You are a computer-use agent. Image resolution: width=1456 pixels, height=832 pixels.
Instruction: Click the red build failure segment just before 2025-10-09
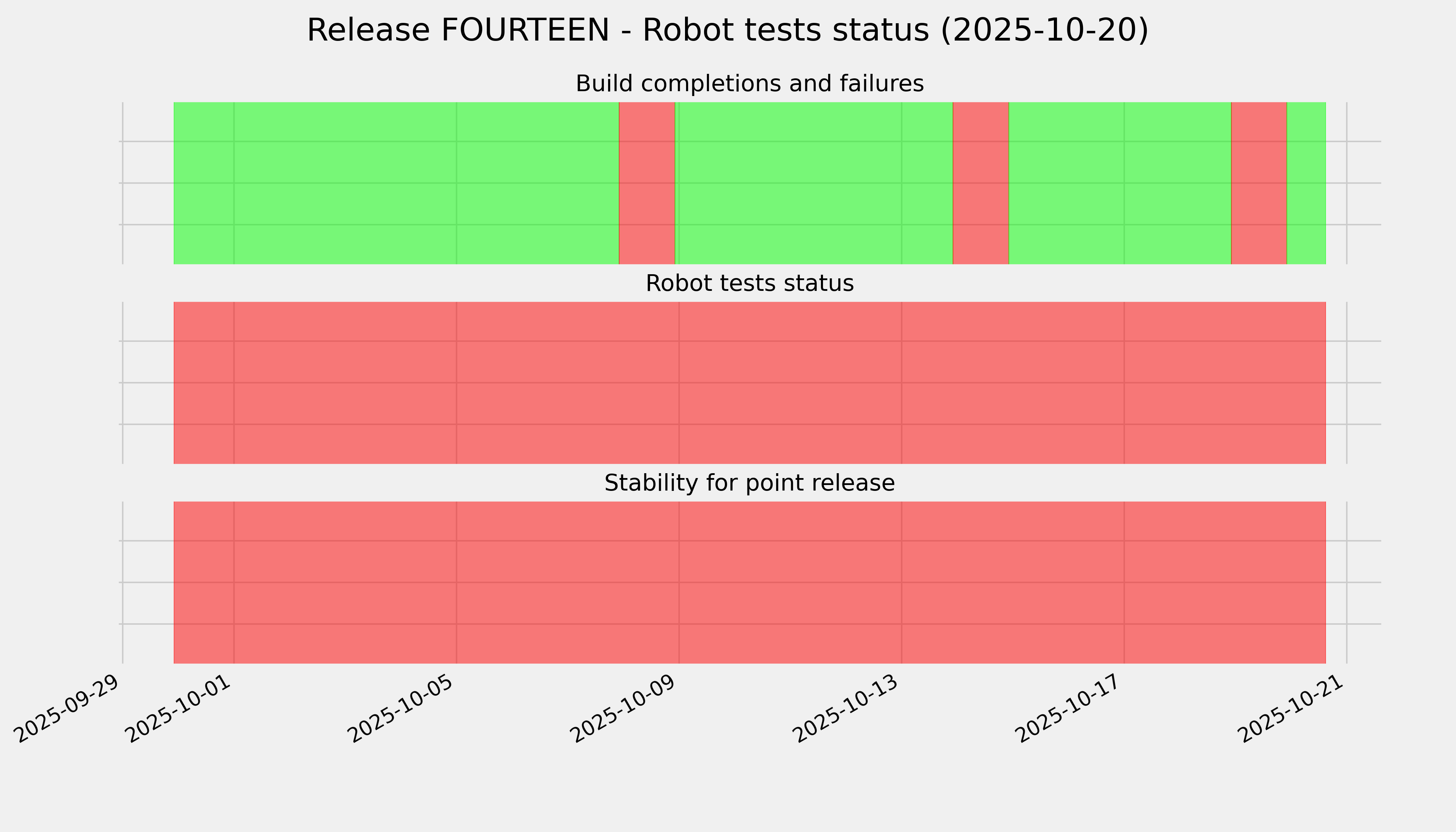[647, 183]
